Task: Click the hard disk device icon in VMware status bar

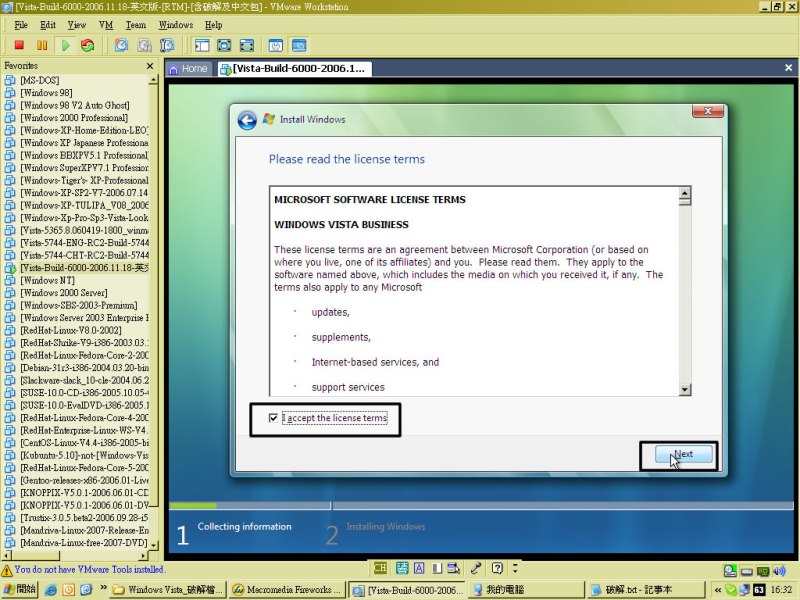Action: (746, 571)
